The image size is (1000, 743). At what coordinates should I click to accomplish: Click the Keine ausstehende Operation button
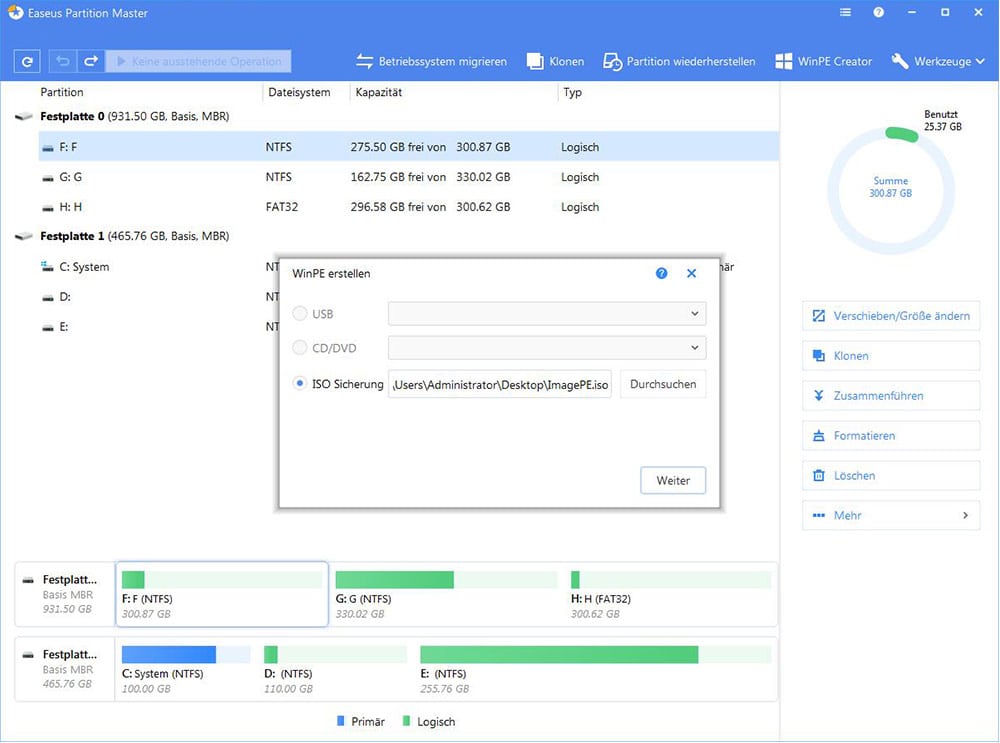pos(198,61)
